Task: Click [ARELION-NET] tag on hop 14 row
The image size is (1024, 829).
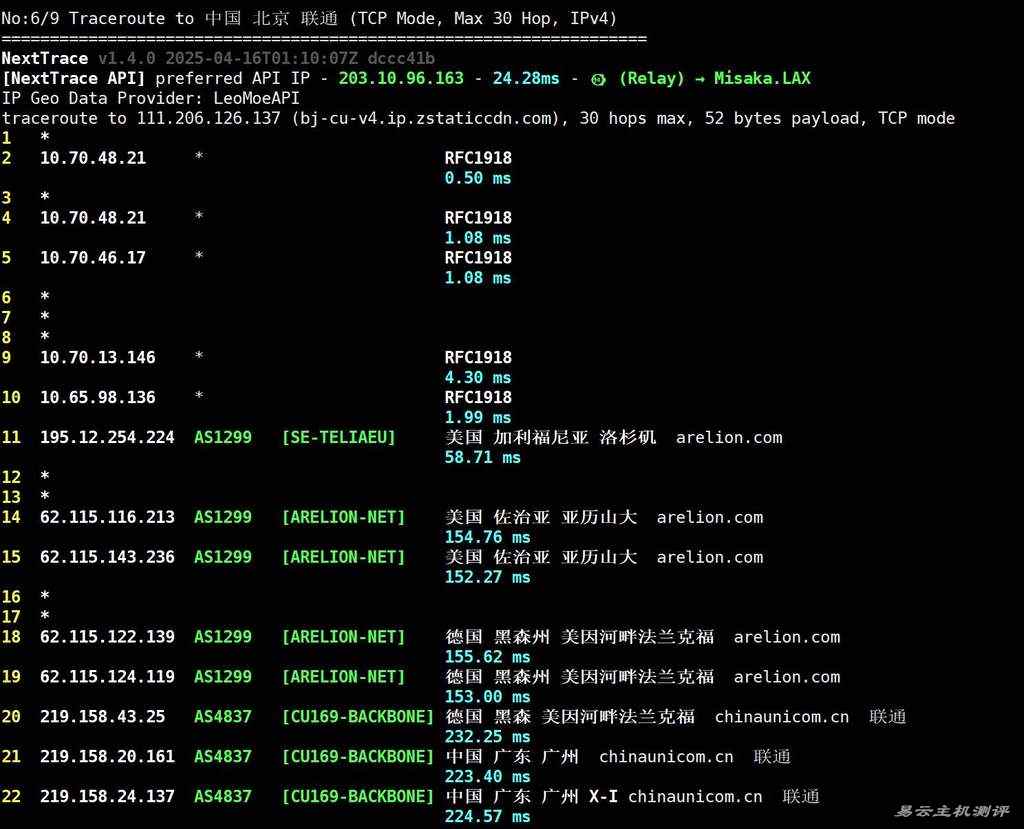Action: [x=344, y=517]
